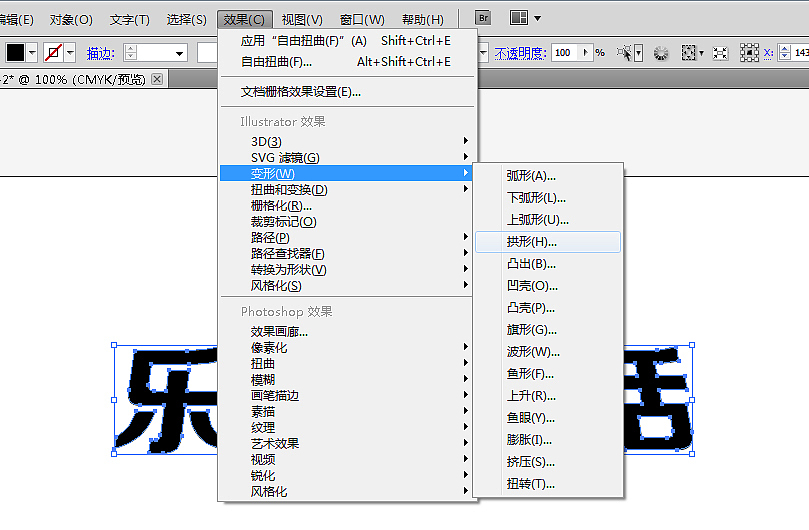Expand the 模糊 submenu
This screenshot has width=809, height=530.
(x=346, y=379)
